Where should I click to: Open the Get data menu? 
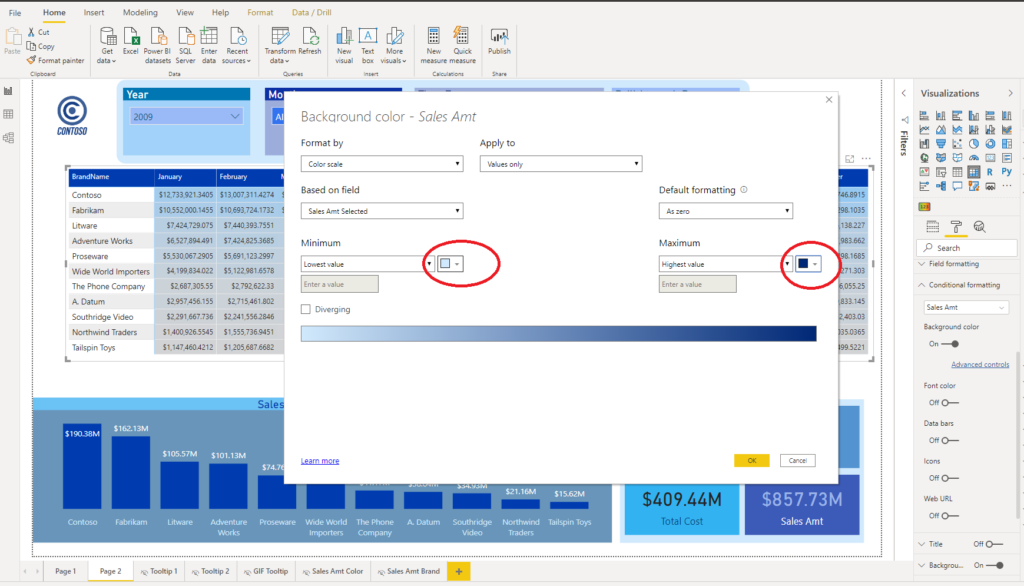(x=107, y=45)
